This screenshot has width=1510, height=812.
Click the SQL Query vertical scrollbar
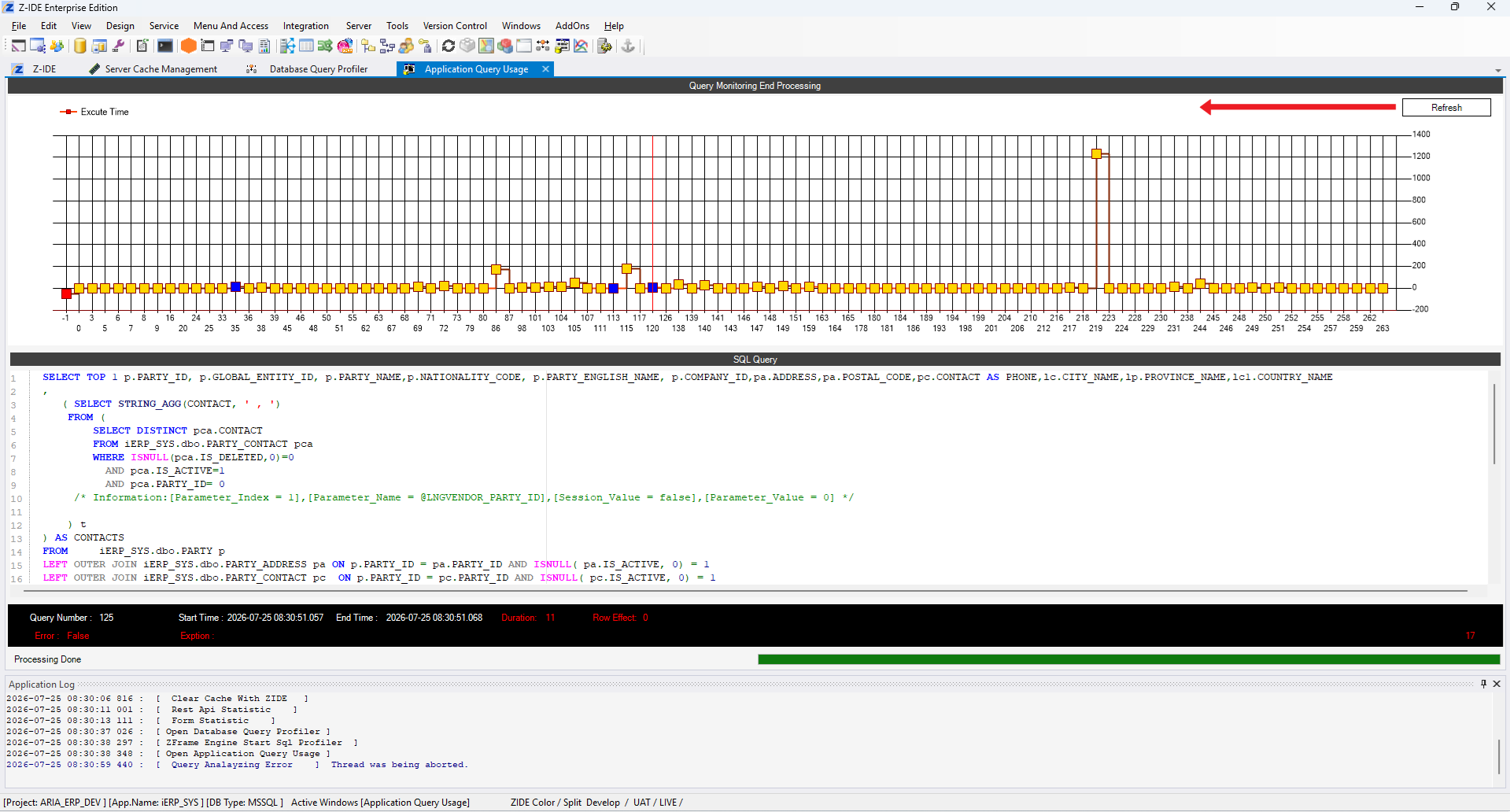coord(1493,425)
